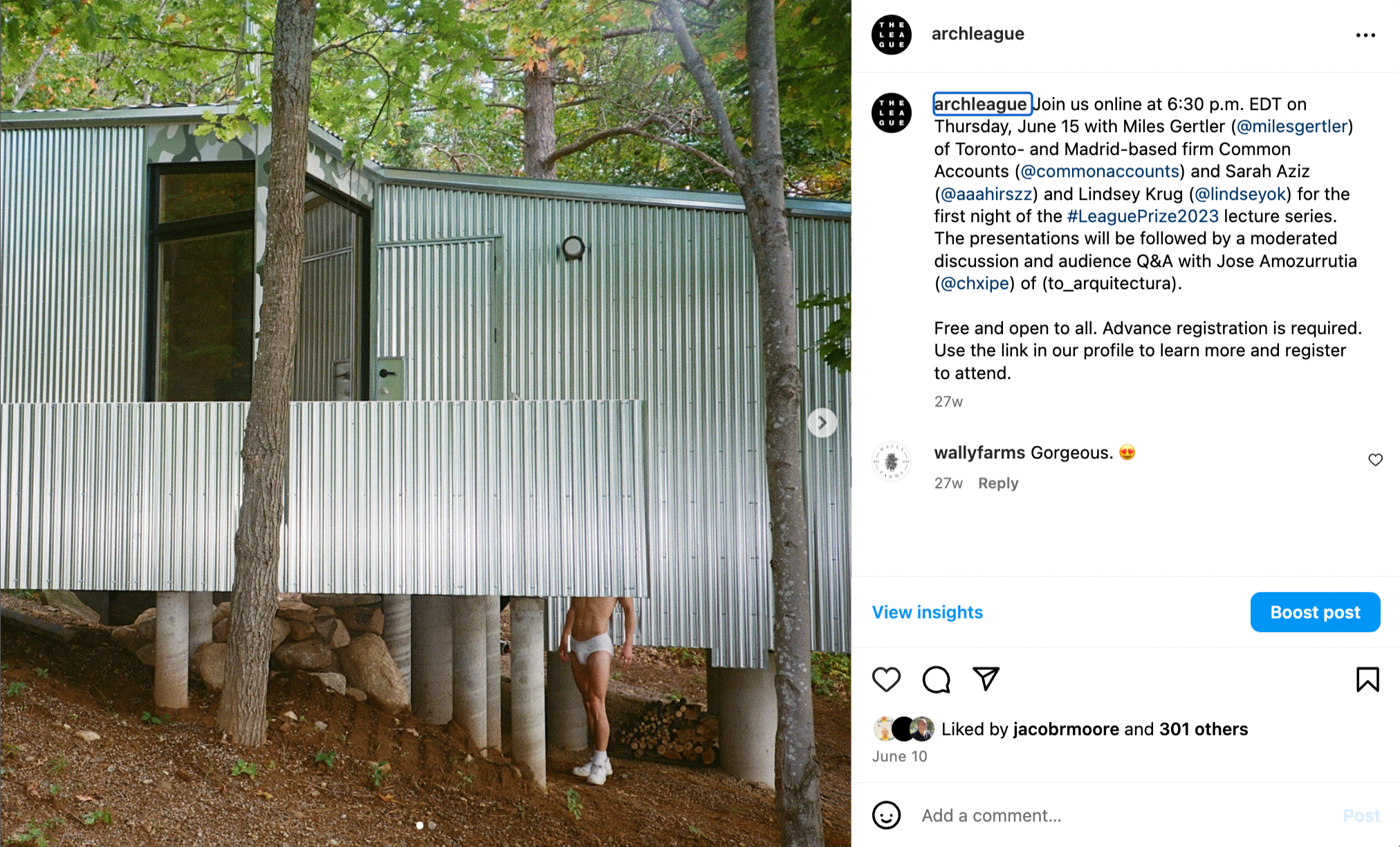Like the post with heart icon
Viewport: 1400px width, 847px height.
(x=886, y=680)
